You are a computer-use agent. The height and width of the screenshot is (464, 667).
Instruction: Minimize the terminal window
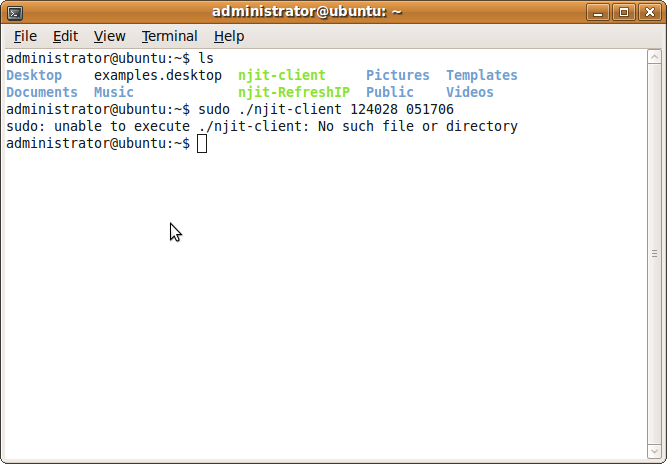pos(598,12)
